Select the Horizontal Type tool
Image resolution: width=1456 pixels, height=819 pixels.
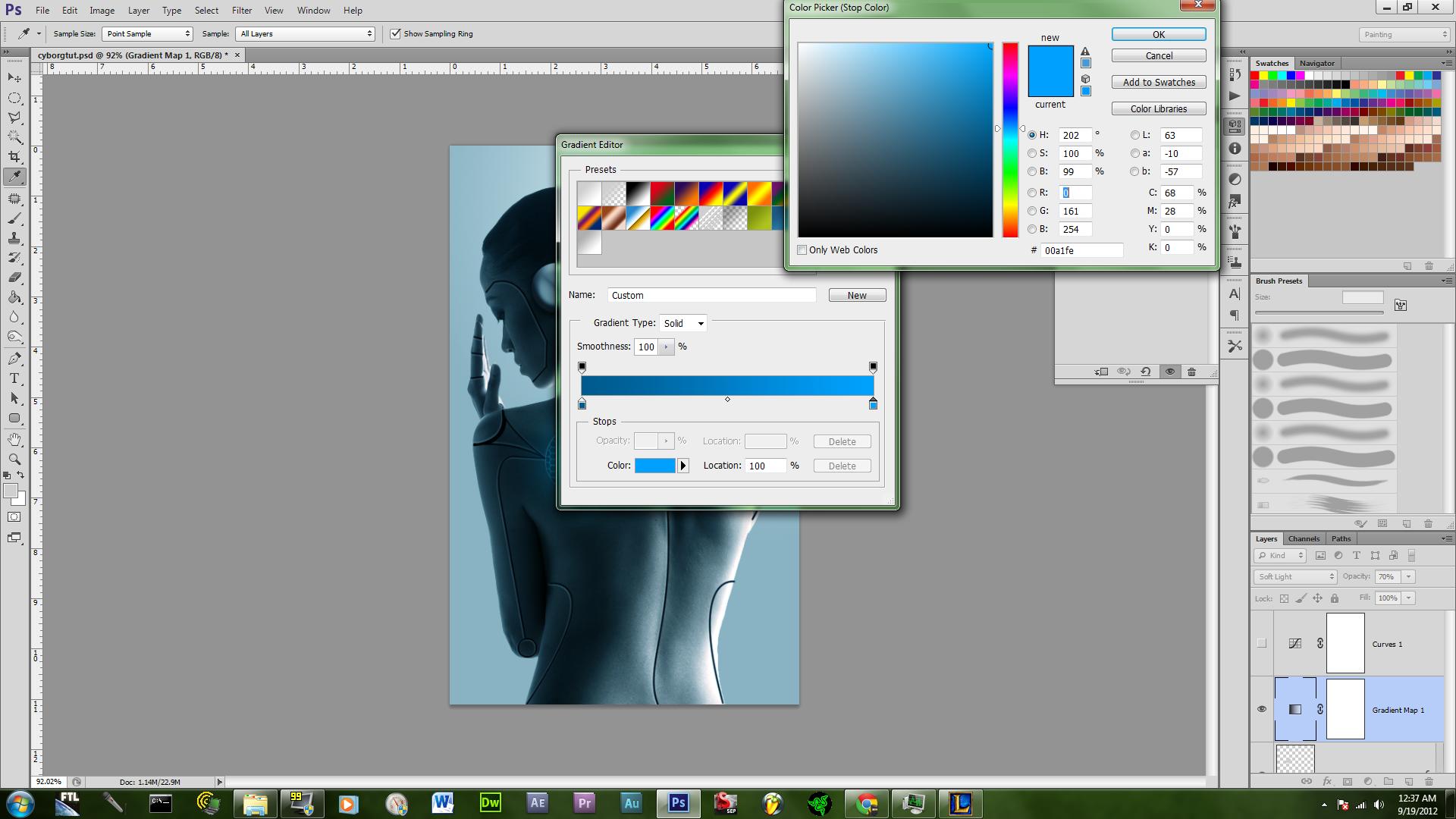[14, 378]
